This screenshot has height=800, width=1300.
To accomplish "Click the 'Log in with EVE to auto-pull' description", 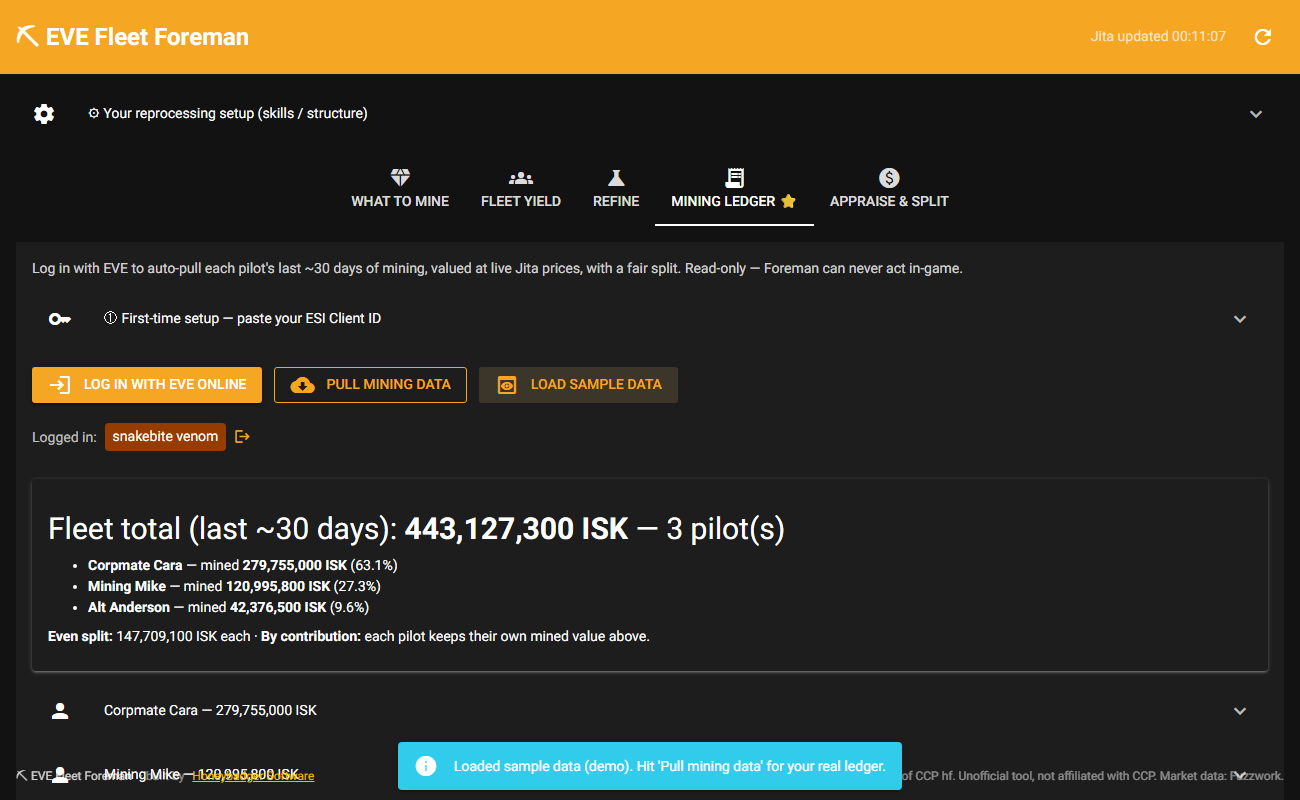I will (497, 269).
